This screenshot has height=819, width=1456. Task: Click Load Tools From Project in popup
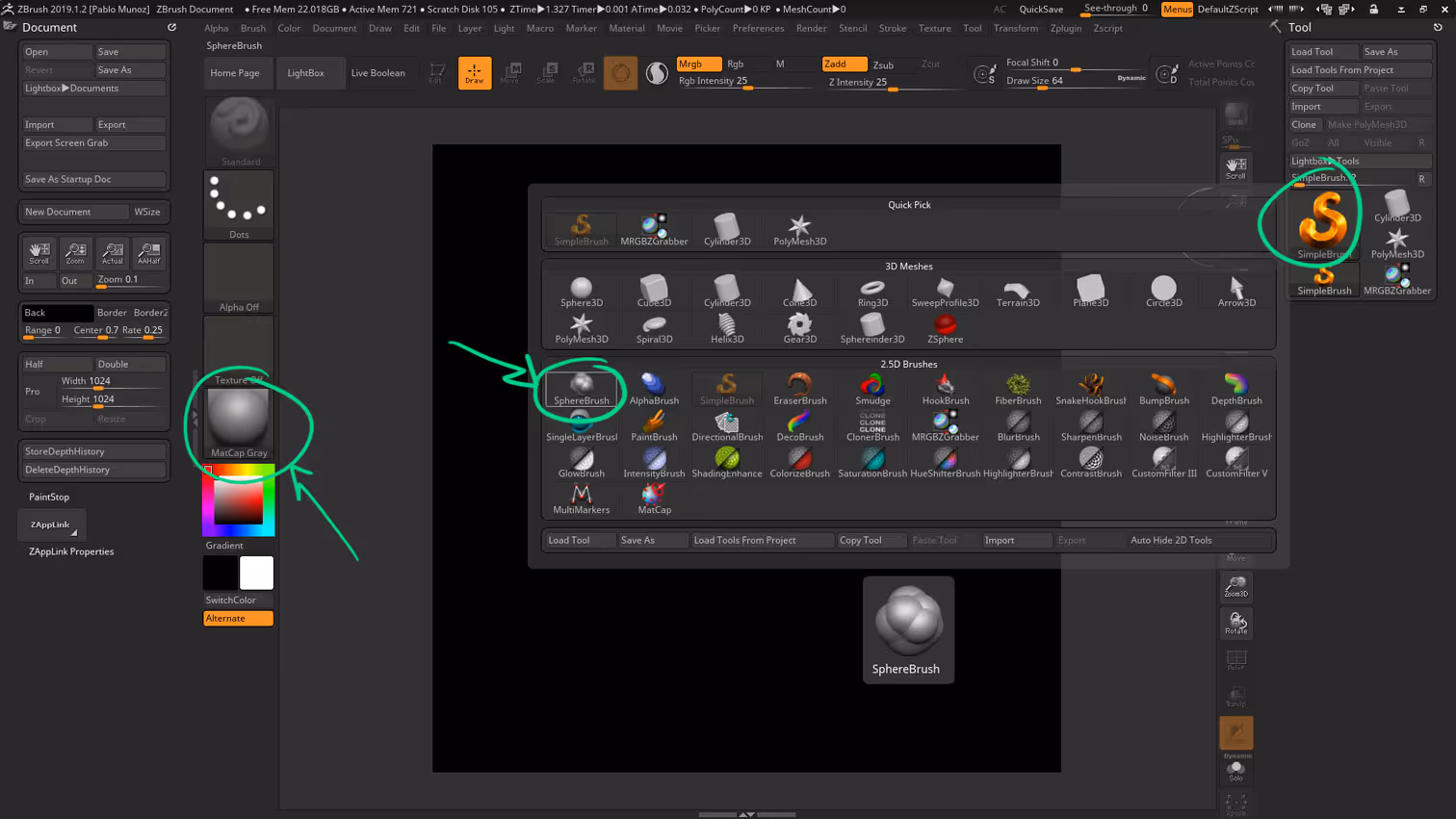(762, 540)
